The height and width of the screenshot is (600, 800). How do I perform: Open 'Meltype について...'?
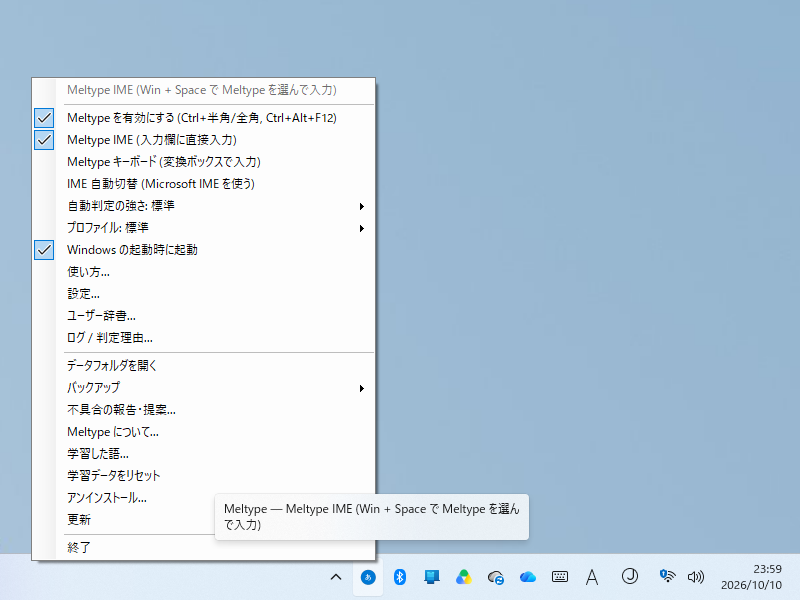[x=204, y=432]
